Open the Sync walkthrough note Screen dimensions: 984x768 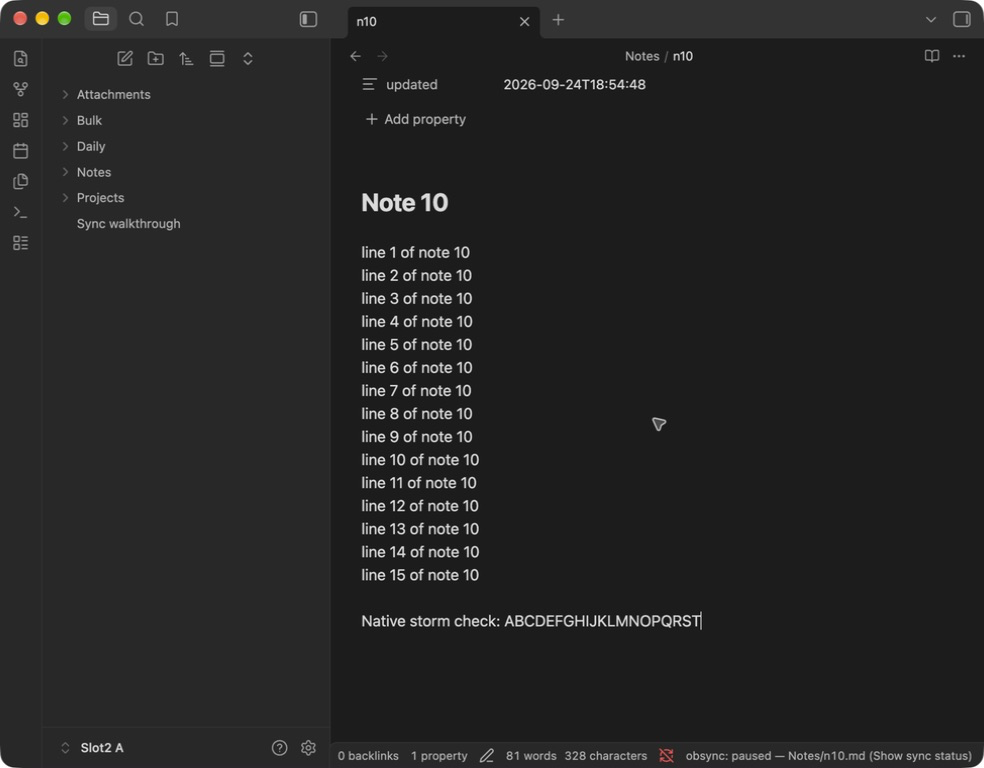[128, 223]
